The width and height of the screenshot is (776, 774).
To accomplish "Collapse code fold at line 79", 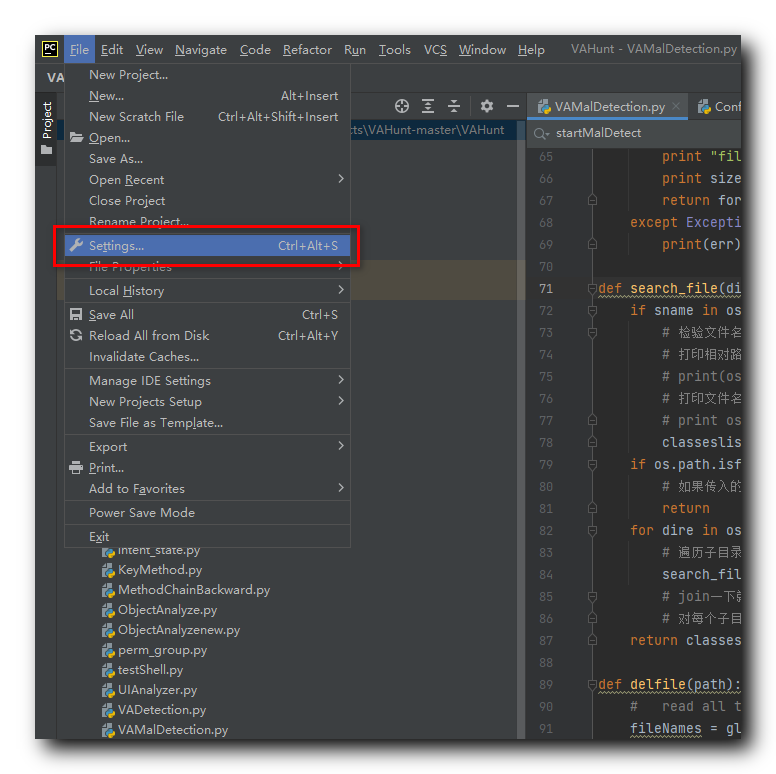I will tap(592, 464).
